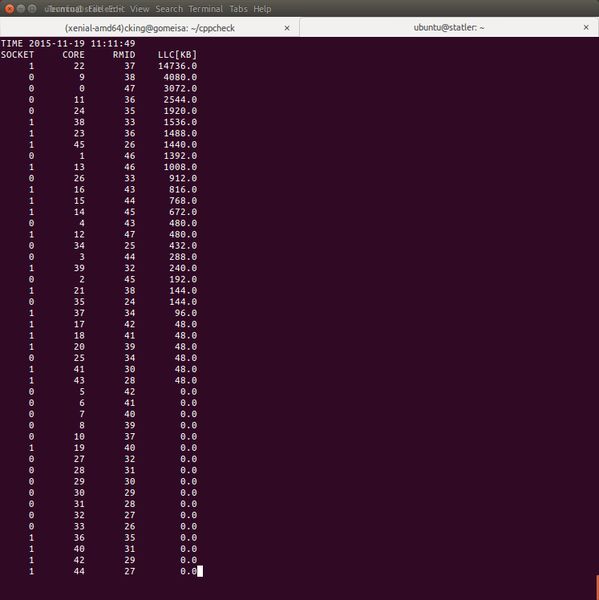The image size is (599, 600).
Task: Close the cppcheck terminal tab
Action: tap(287, 28)
